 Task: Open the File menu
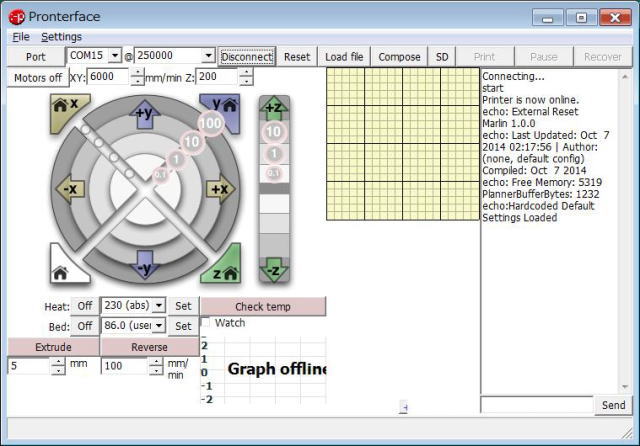point(21,37)
